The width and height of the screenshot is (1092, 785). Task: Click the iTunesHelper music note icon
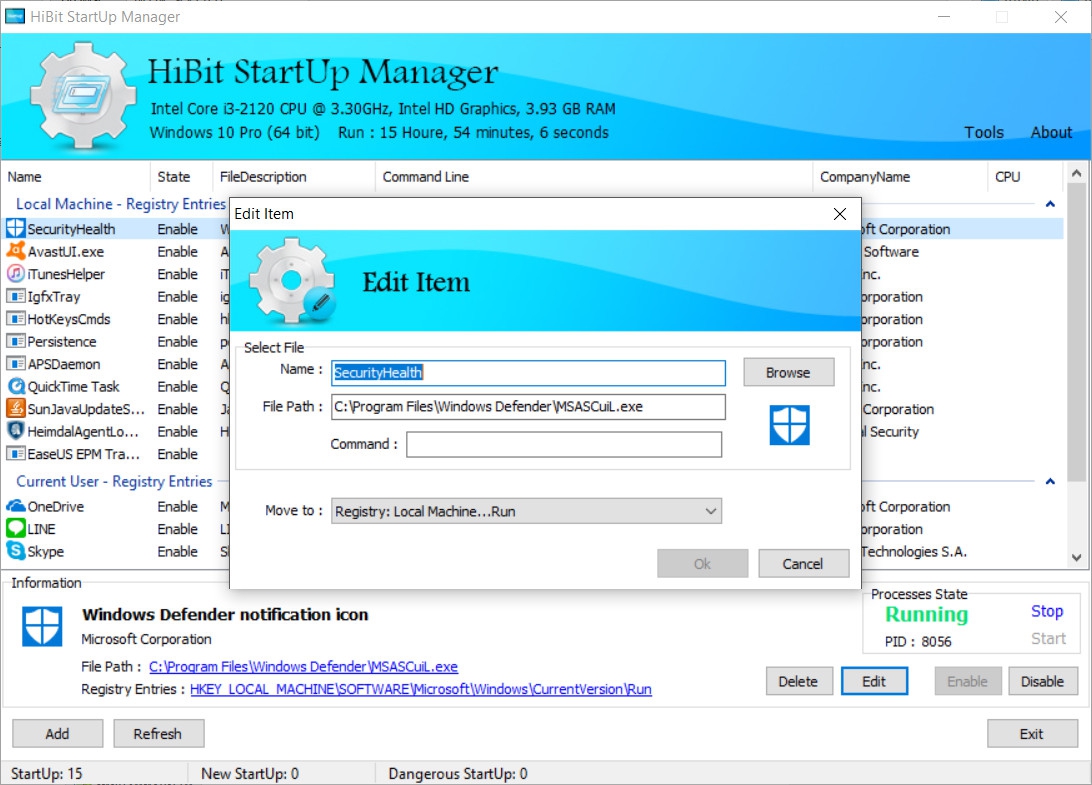click(x=15, y=274)
